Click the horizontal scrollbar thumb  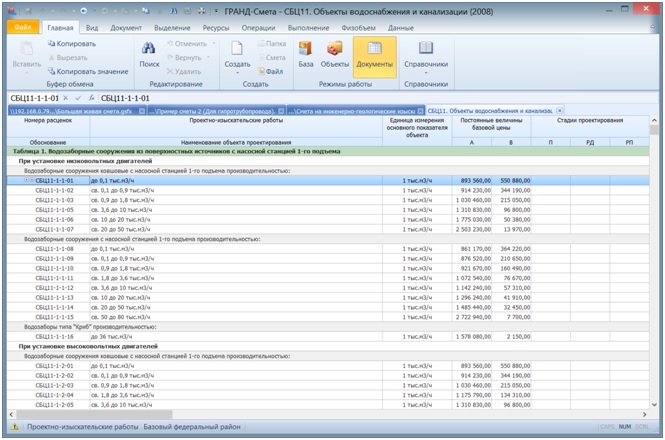coord(94,414)
